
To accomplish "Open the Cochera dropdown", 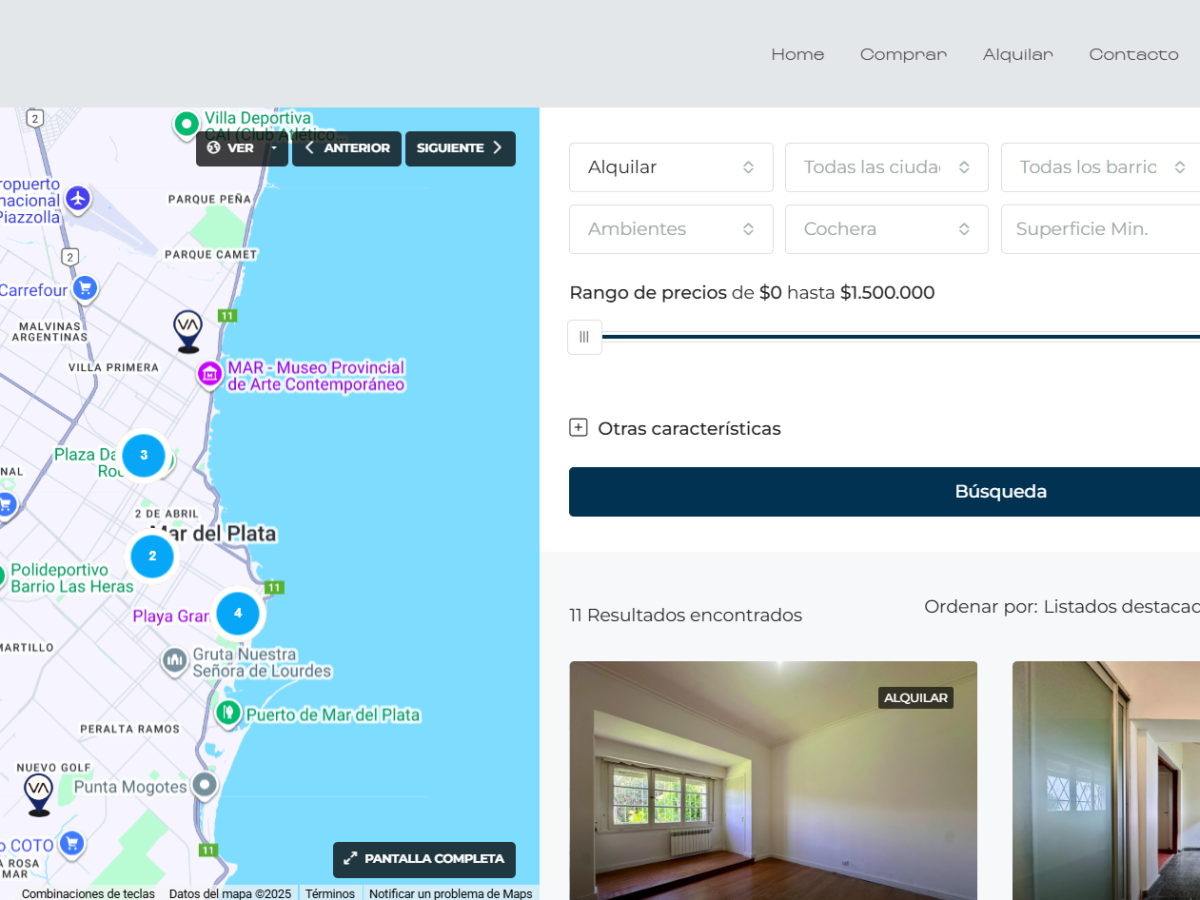I will (886, 229).
